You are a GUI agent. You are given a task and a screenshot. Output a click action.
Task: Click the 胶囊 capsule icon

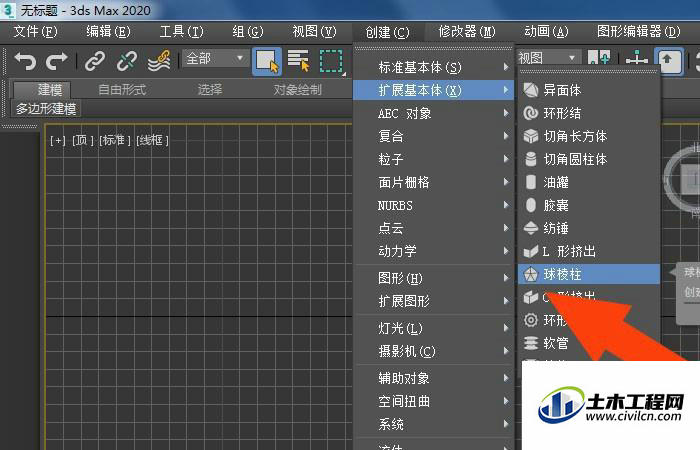[x=530, y=205]
